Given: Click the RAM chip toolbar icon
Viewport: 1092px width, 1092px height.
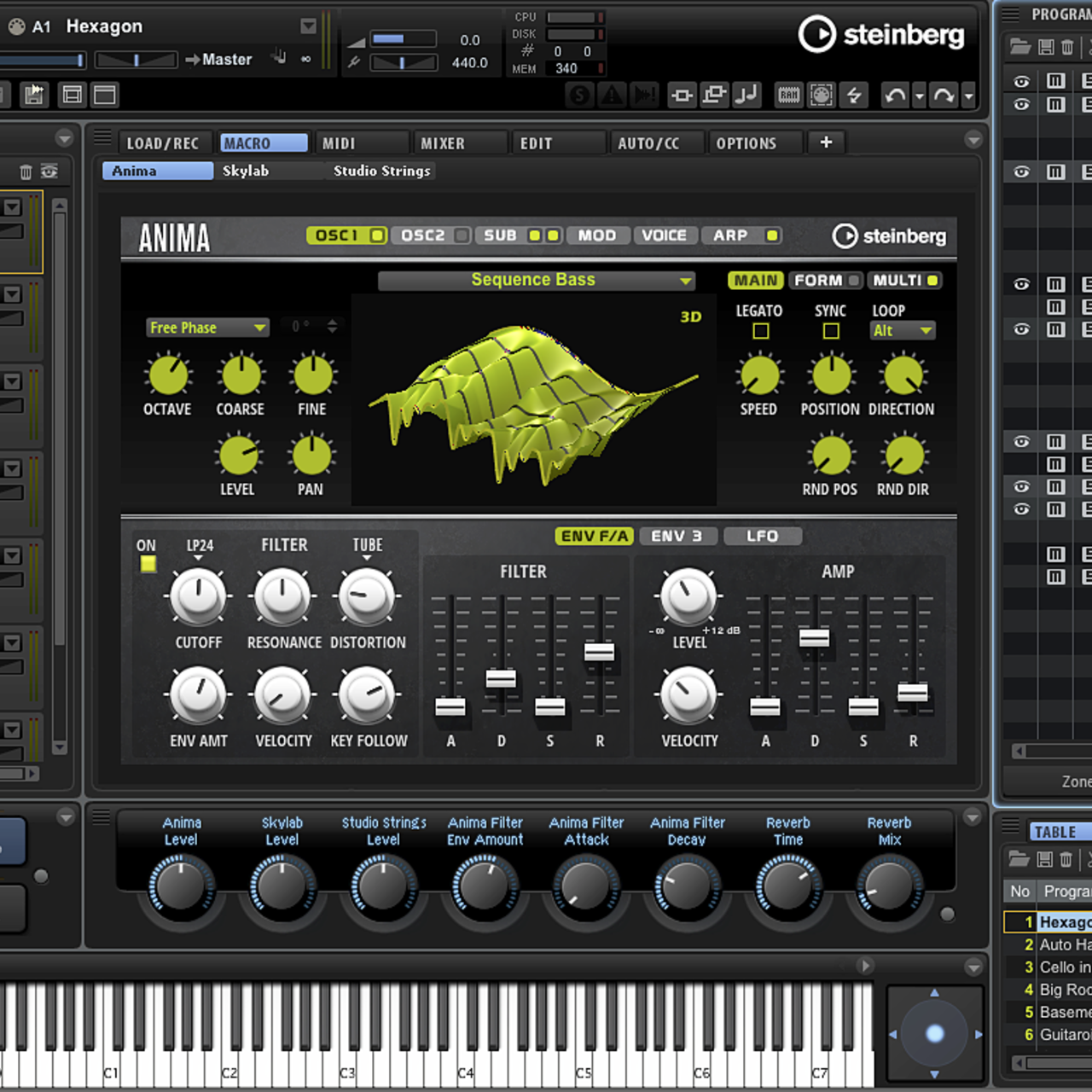Looking at the screenshot, I should (789, 95).
